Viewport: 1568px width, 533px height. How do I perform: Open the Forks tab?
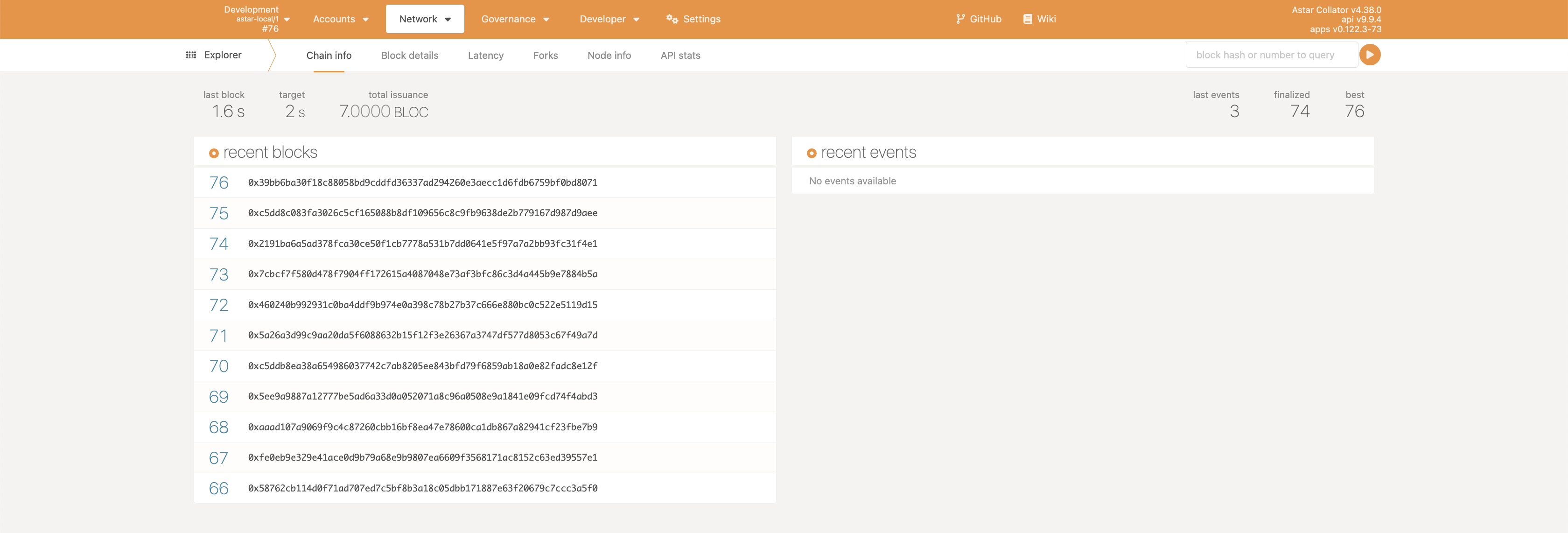[x=545, y=56]
